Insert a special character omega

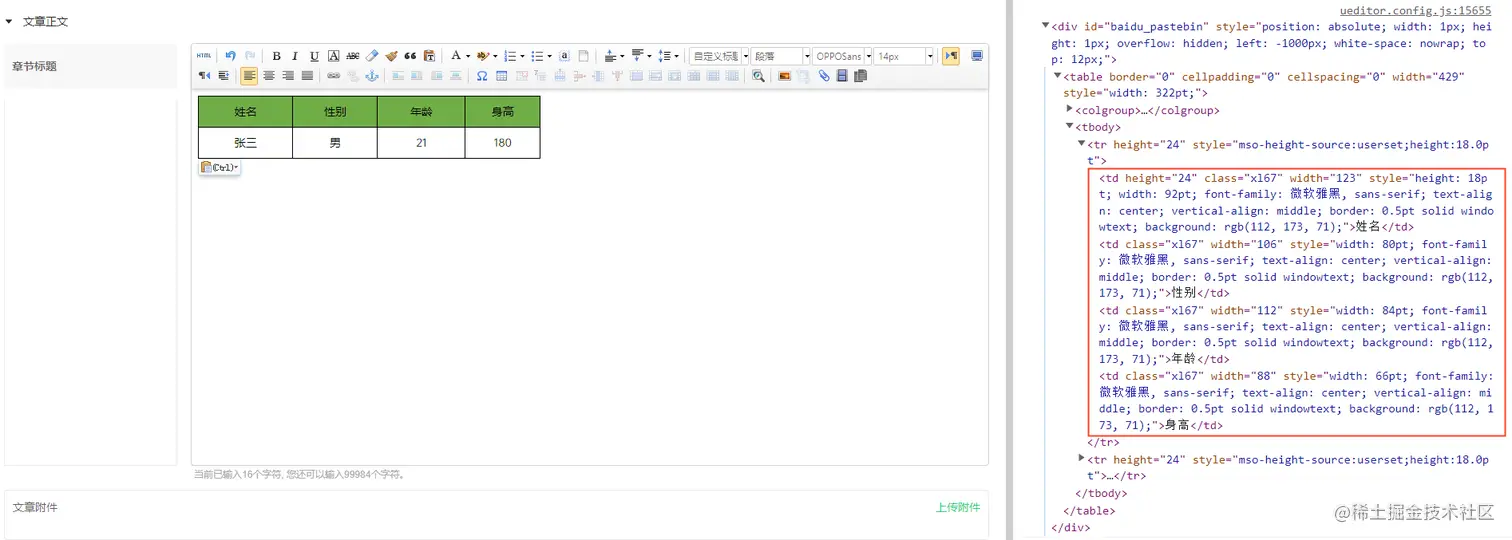pos(481,75)
